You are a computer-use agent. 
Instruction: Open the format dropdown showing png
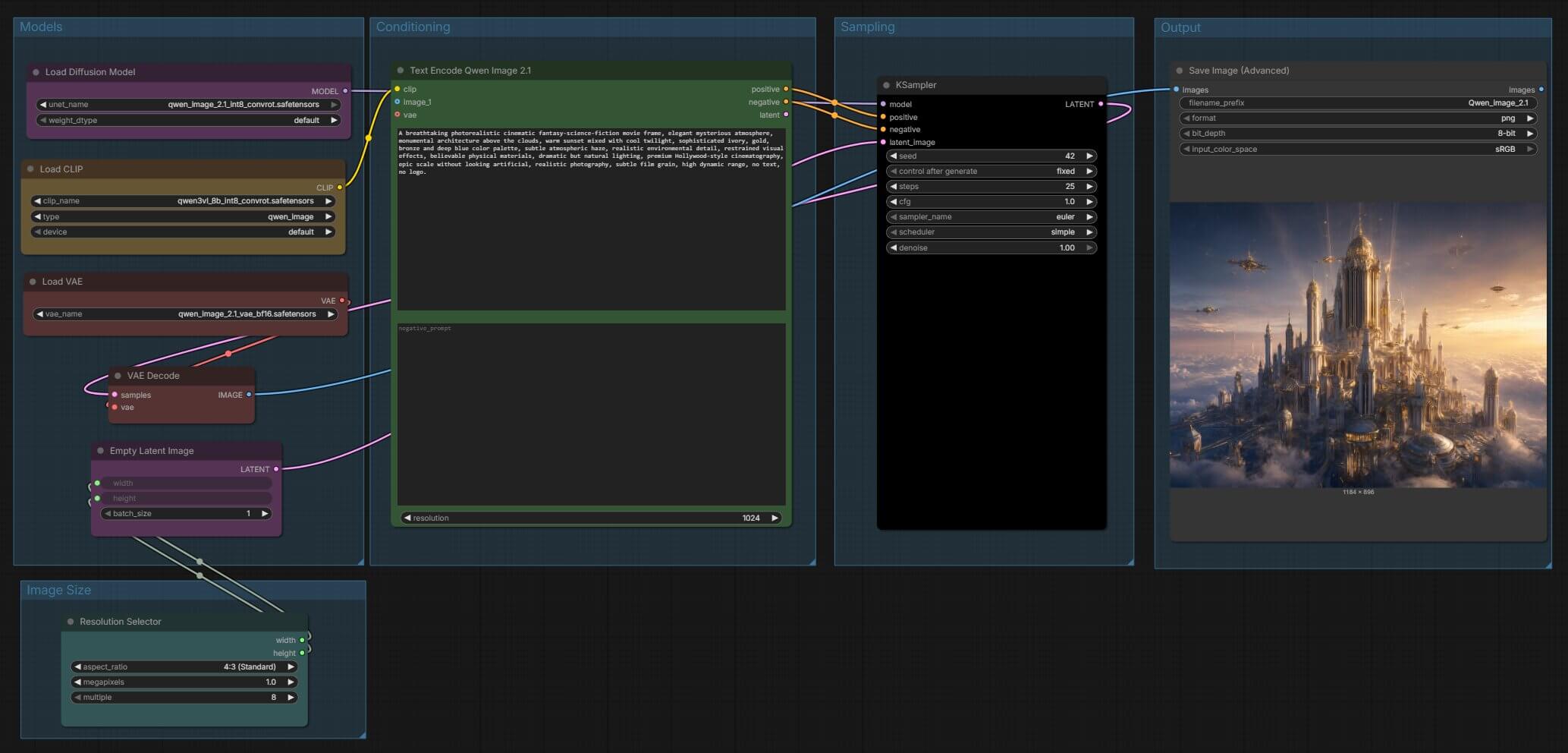point(1358,118)
